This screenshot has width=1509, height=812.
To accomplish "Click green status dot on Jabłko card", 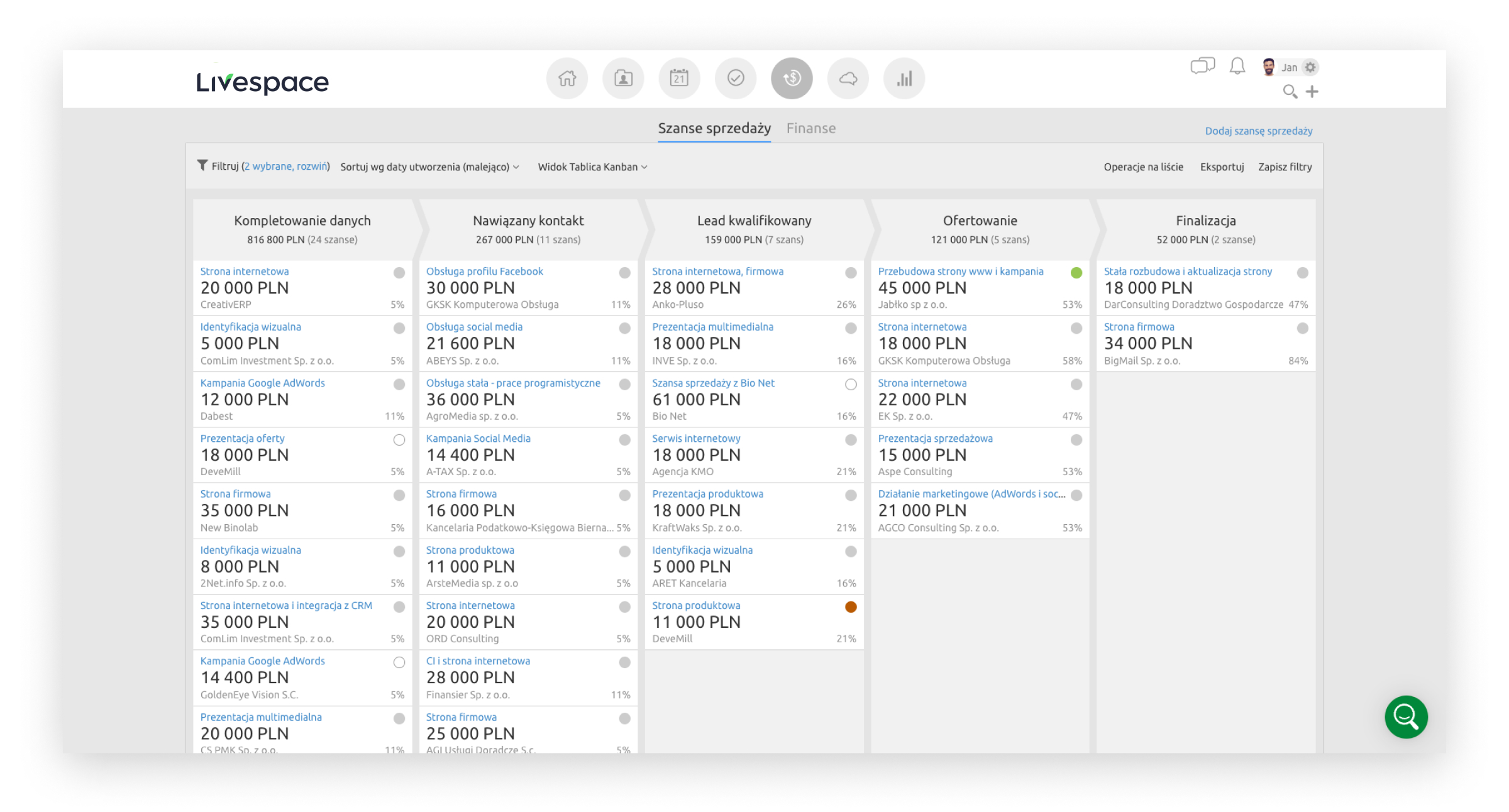I will [1076, 273].
